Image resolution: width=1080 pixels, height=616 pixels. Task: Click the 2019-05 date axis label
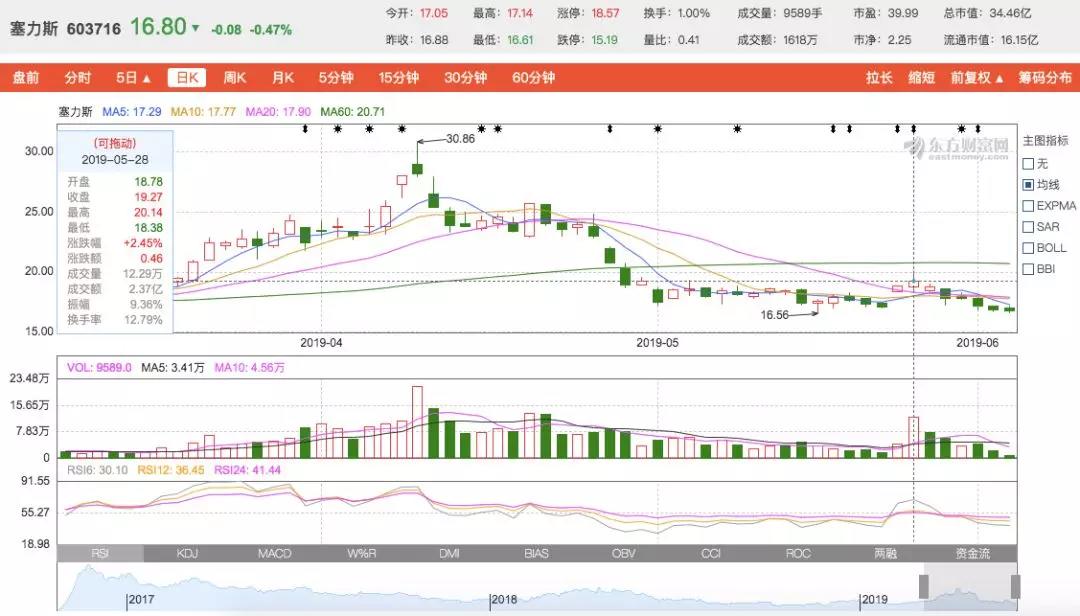657,342
